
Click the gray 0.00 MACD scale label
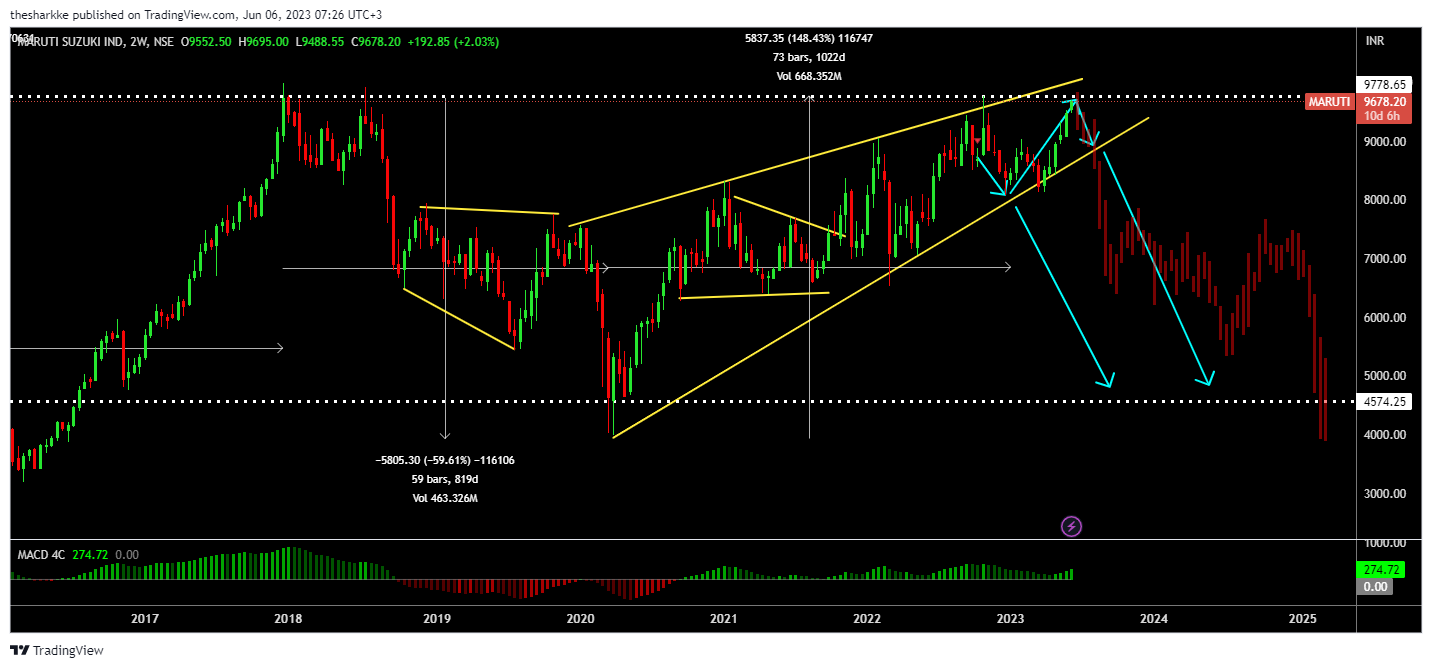click(1376, 586)
